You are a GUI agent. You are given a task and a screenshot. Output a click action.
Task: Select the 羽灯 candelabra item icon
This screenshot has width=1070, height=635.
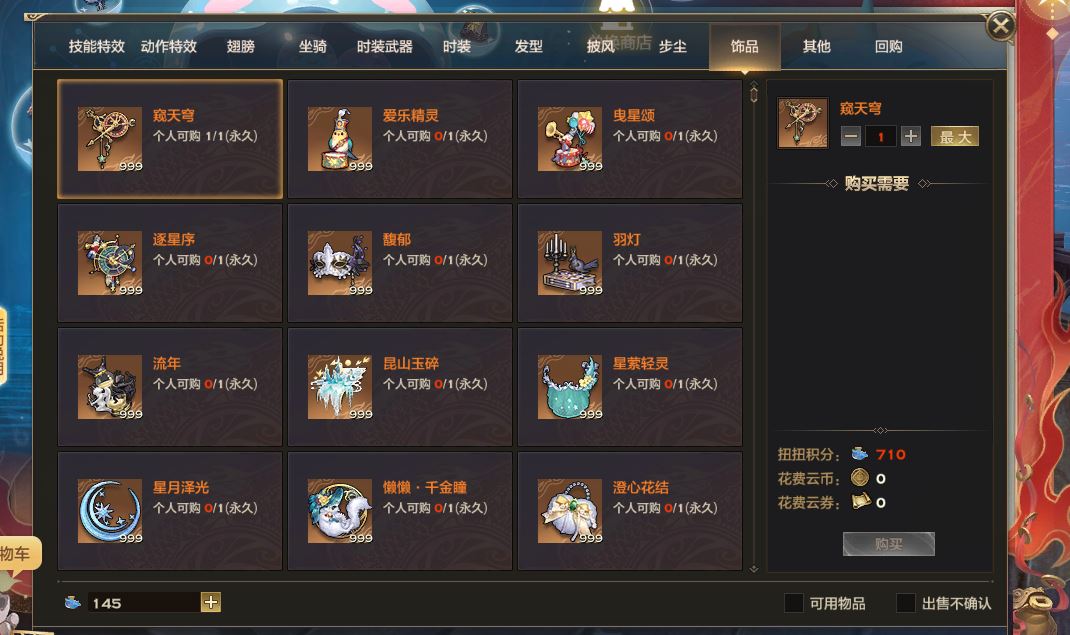pos(570,263)
